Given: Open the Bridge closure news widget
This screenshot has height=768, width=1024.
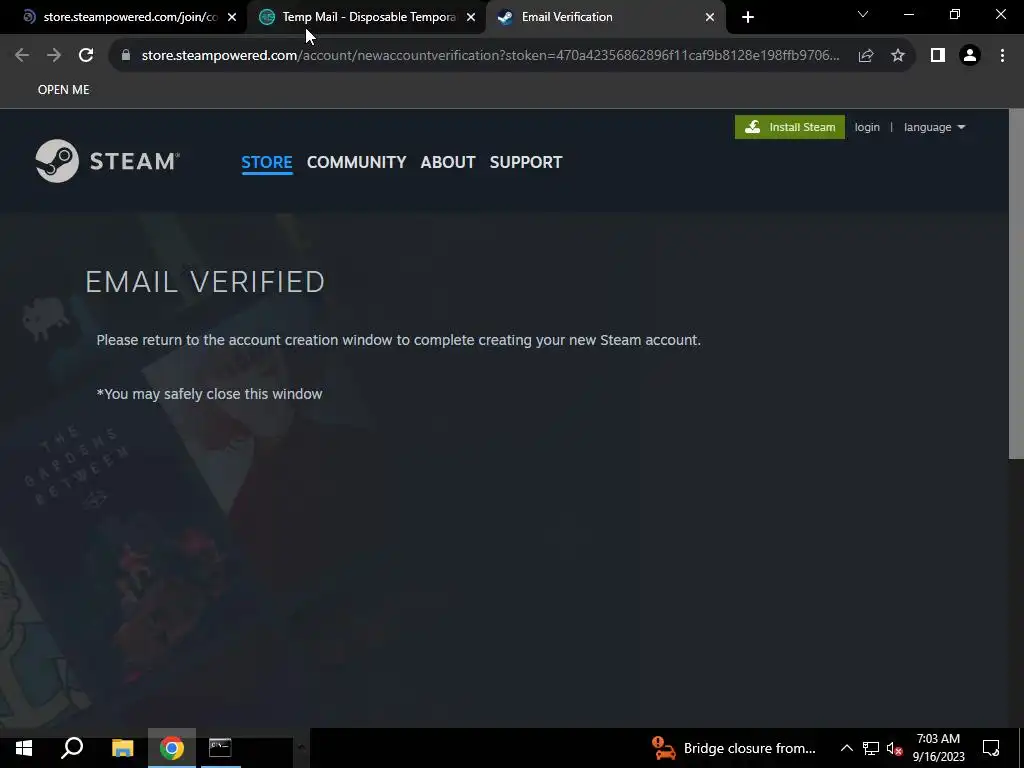Looking at the screenshot, I should tap(734, 748).
